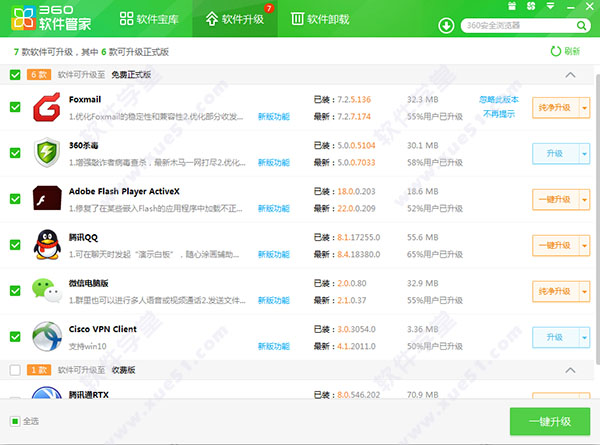Click the Foxmail app icon
This screenshot has width=600, height=445.
point(47,107)
